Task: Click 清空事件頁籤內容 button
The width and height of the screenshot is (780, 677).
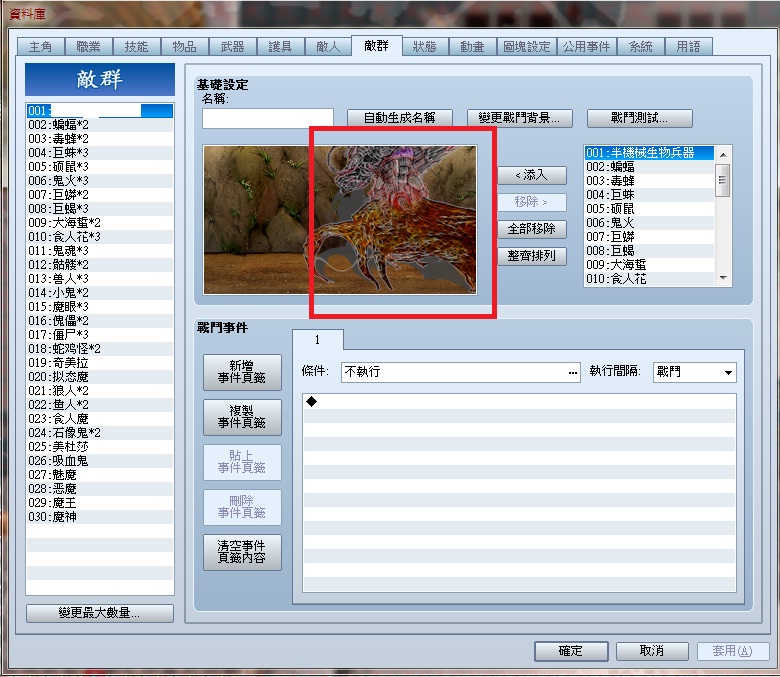Action: (x=242, y=552)
